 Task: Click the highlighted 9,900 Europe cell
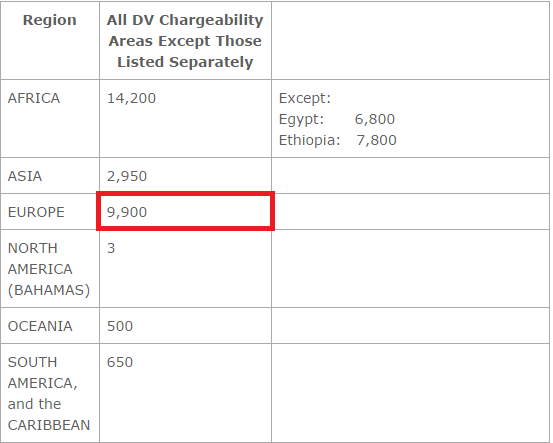pos(186,212)
